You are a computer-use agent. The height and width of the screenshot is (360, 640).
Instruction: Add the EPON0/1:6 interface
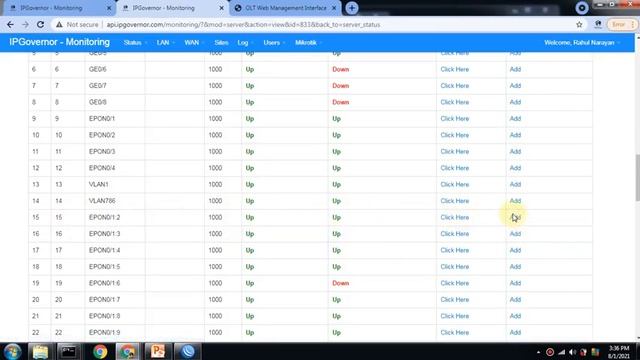515,283
